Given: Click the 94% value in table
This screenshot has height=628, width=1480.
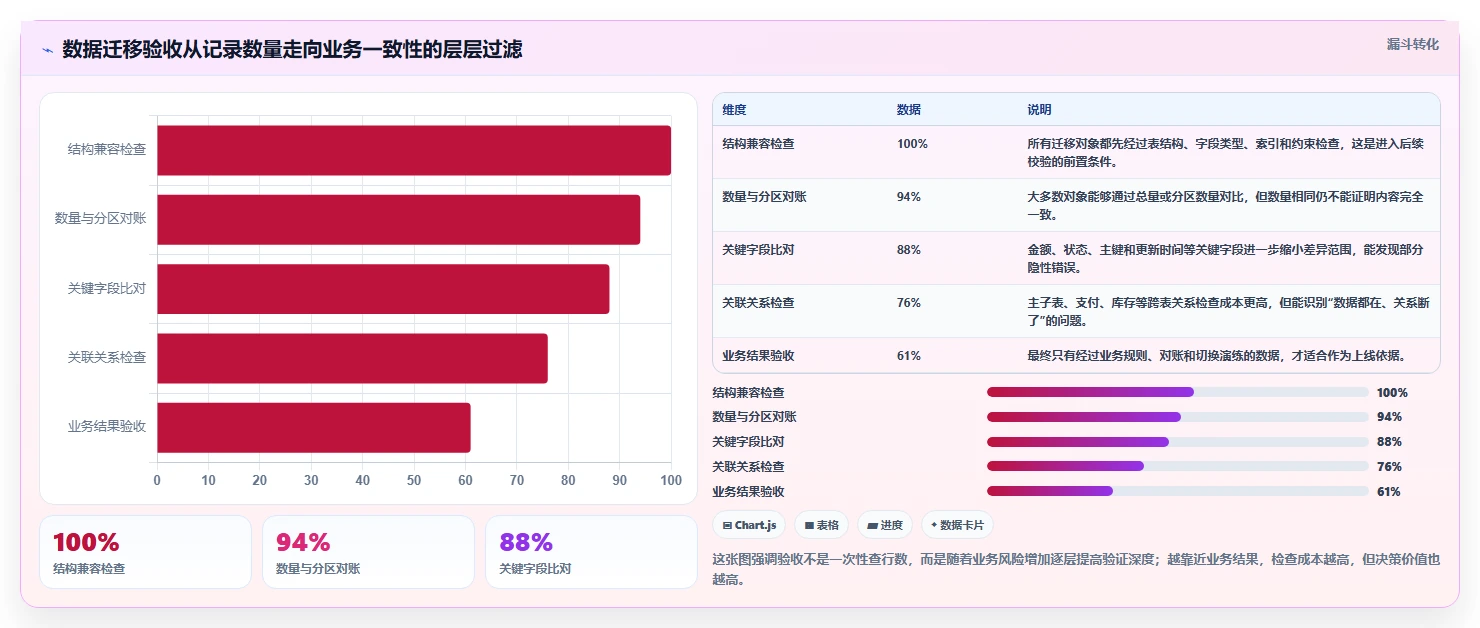Looking at the screenshot, I should point(909,197).
